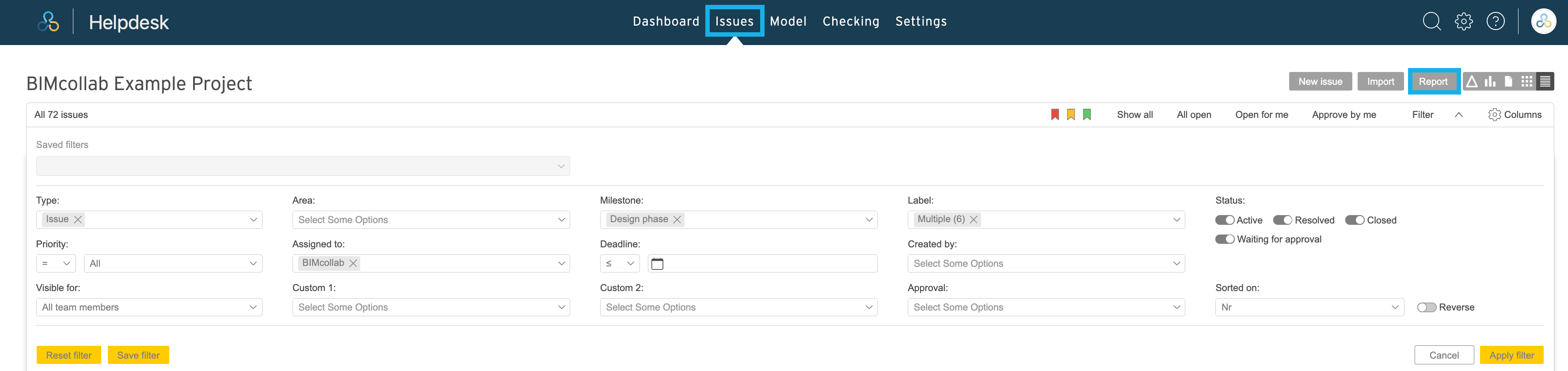Filter by green priority flag
Image resolution: width=1568 pixels, height=371 pixels.
click(1087, 114)
